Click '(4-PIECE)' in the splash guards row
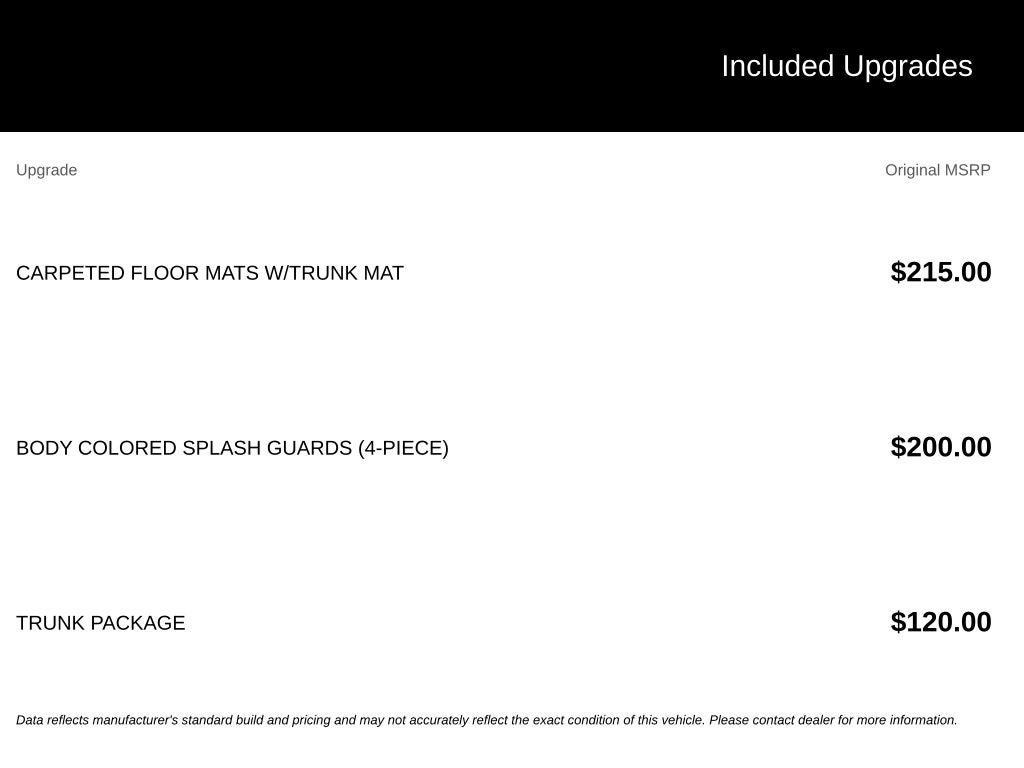Viewport: 1024px width, 768px height. click(x=403, y=448)
